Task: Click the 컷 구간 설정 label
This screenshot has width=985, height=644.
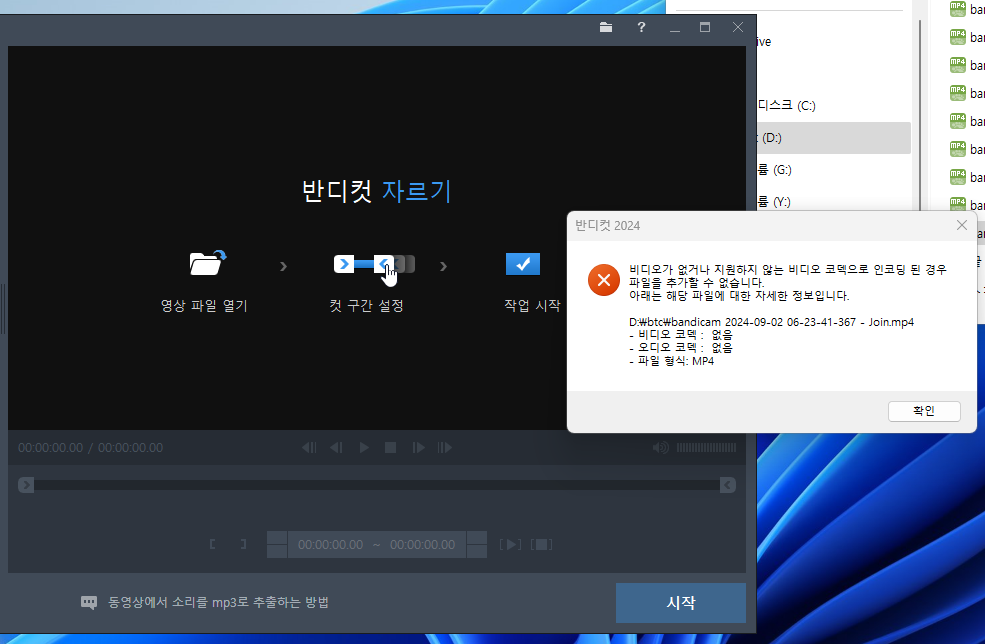Action: [x=366, y=306]
